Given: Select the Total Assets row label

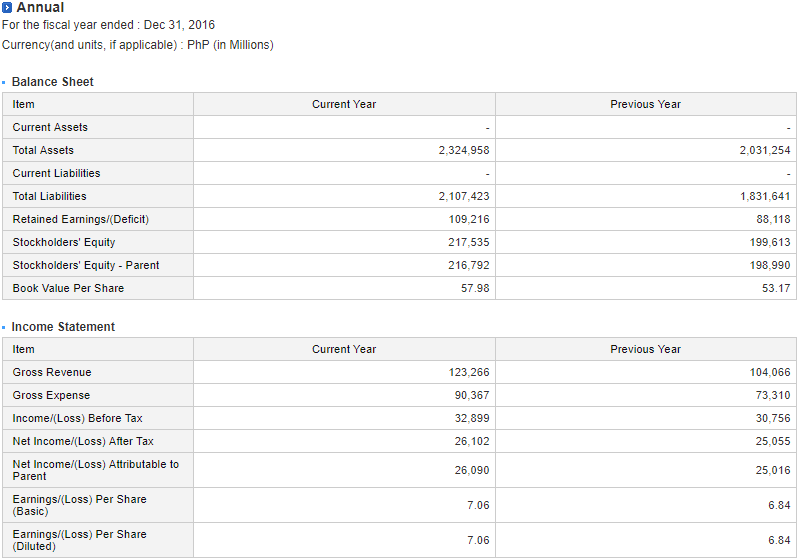Looking at the screenshot, I should (43, 150).
